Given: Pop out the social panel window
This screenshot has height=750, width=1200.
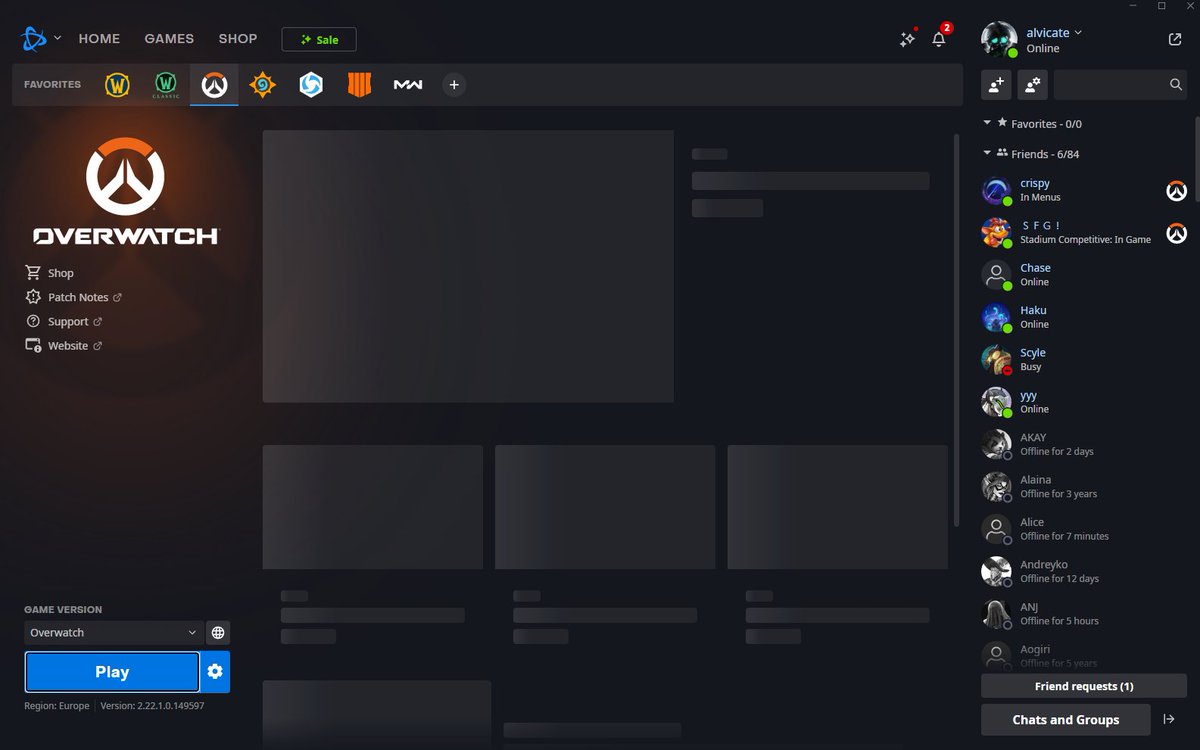Looking at the screenshot, I should [1174, 40].
